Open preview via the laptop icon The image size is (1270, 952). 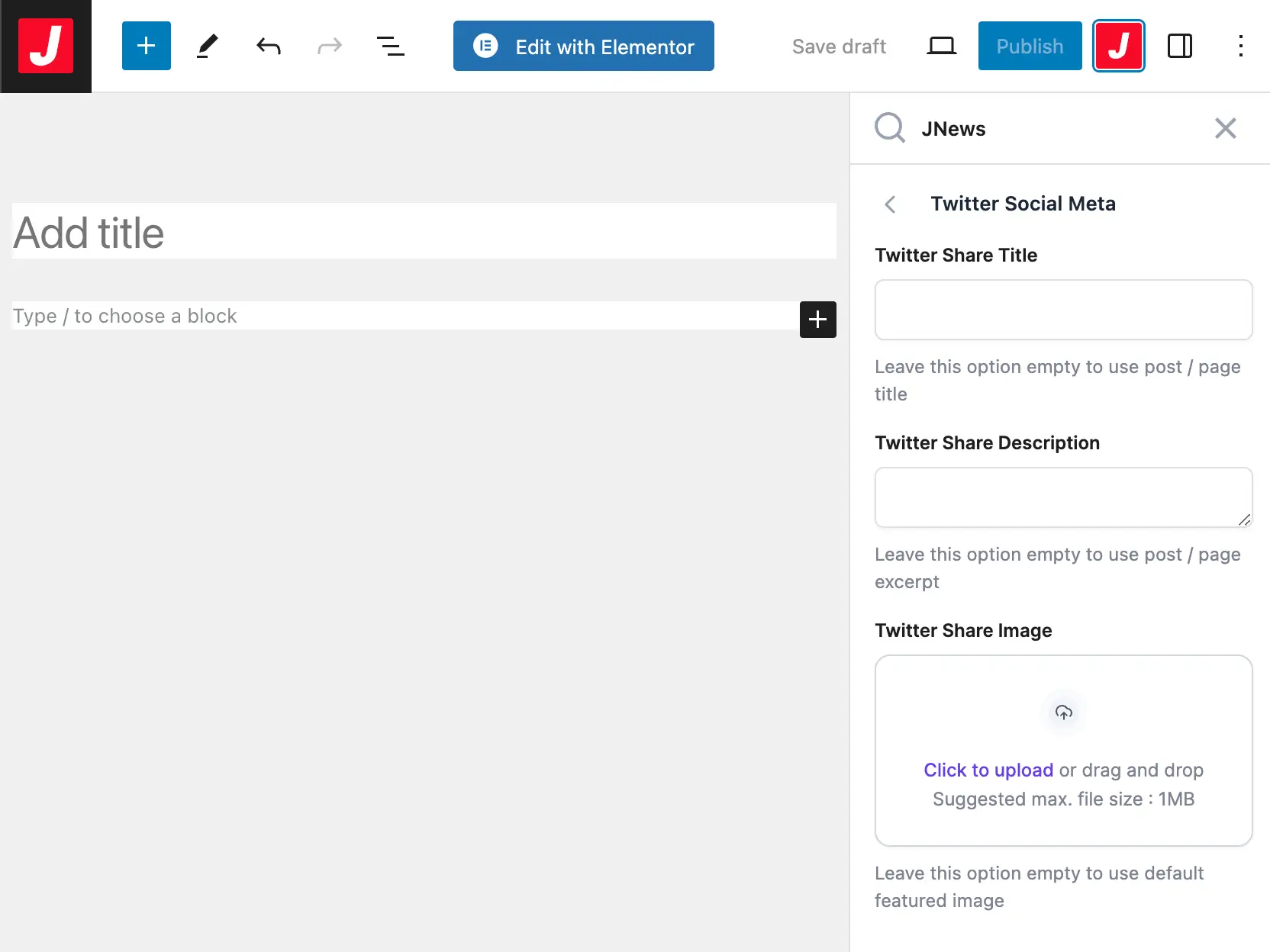[x=941, y=47]
